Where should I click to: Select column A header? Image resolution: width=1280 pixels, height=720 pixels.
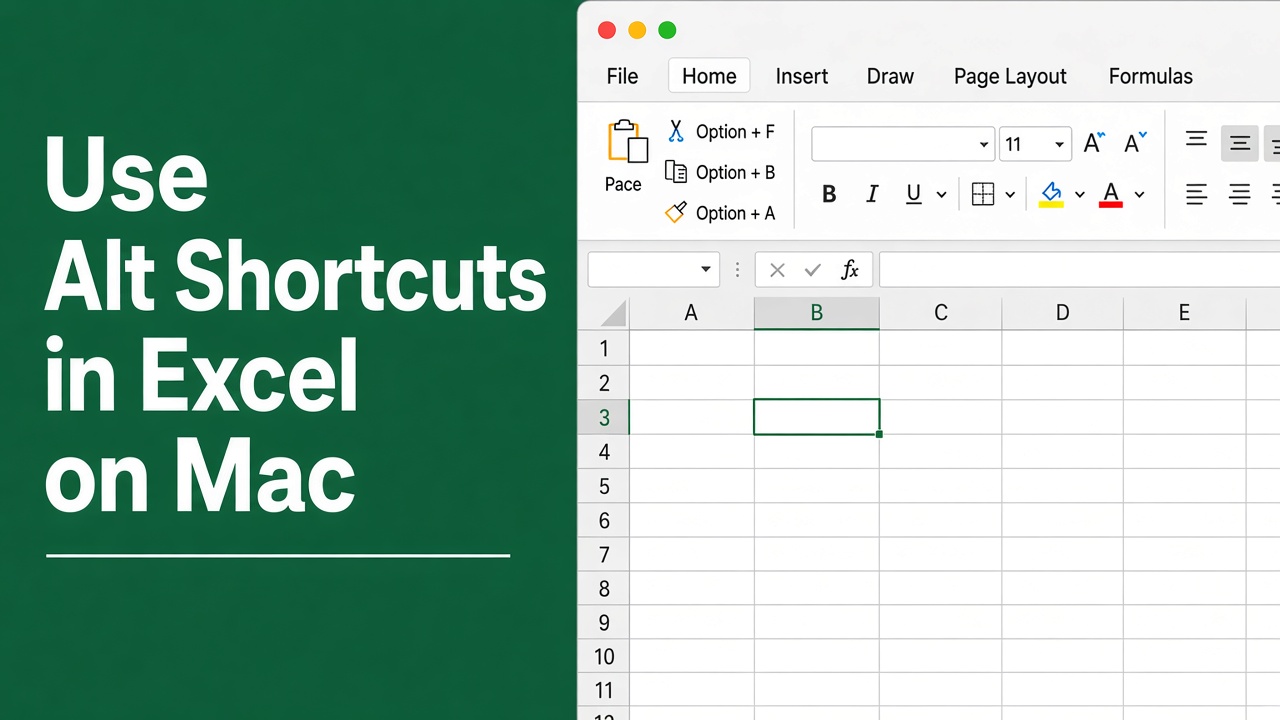pyautogui.click(x=691, y=313)
